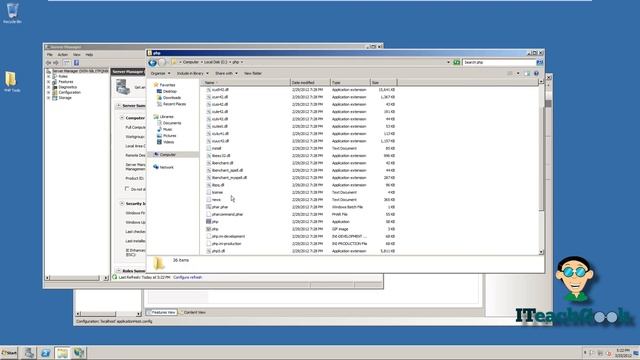Open File menu in Server Manager
640x360 pixels.
pos(50,55)
